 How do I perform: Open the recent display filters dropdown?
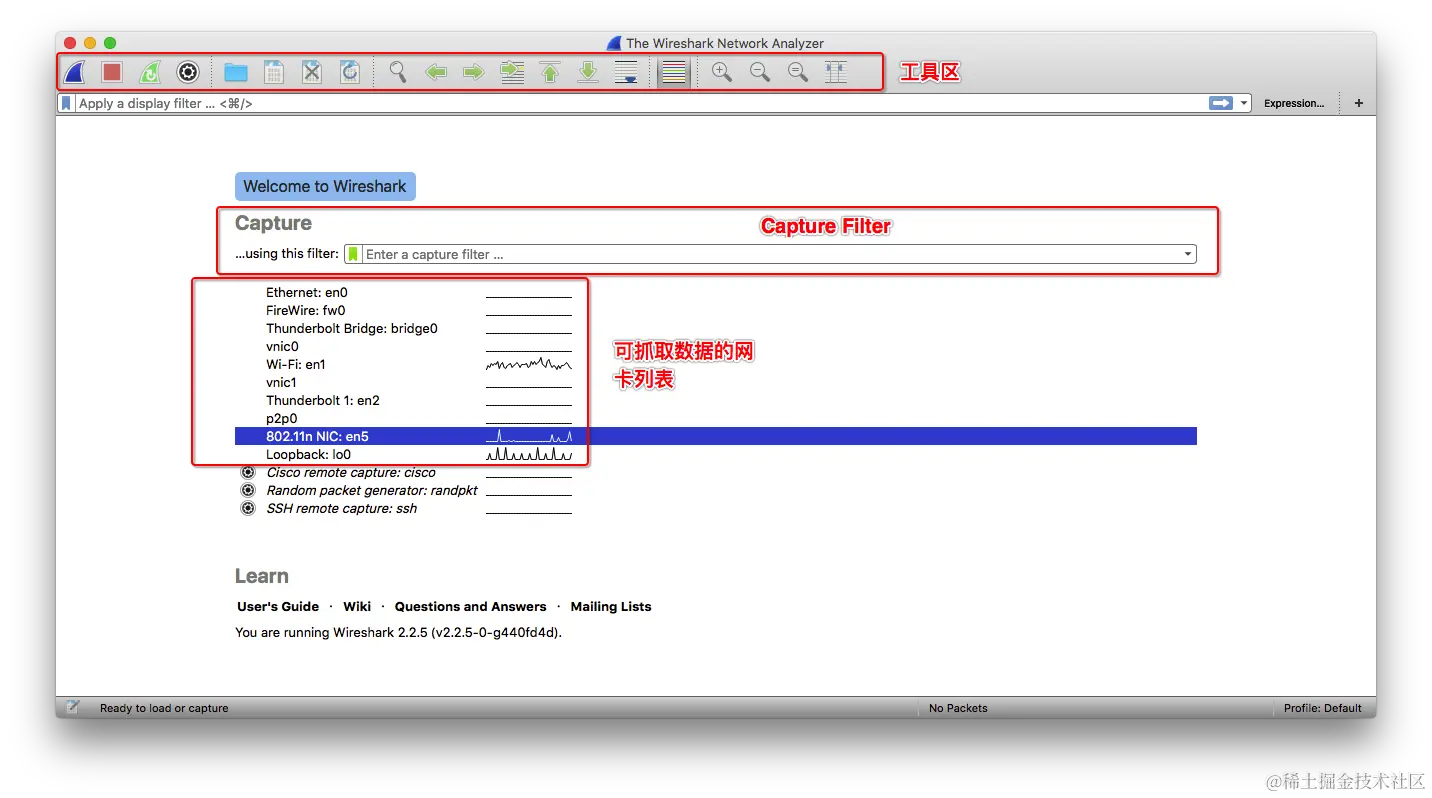click(x=1244, y=103)
